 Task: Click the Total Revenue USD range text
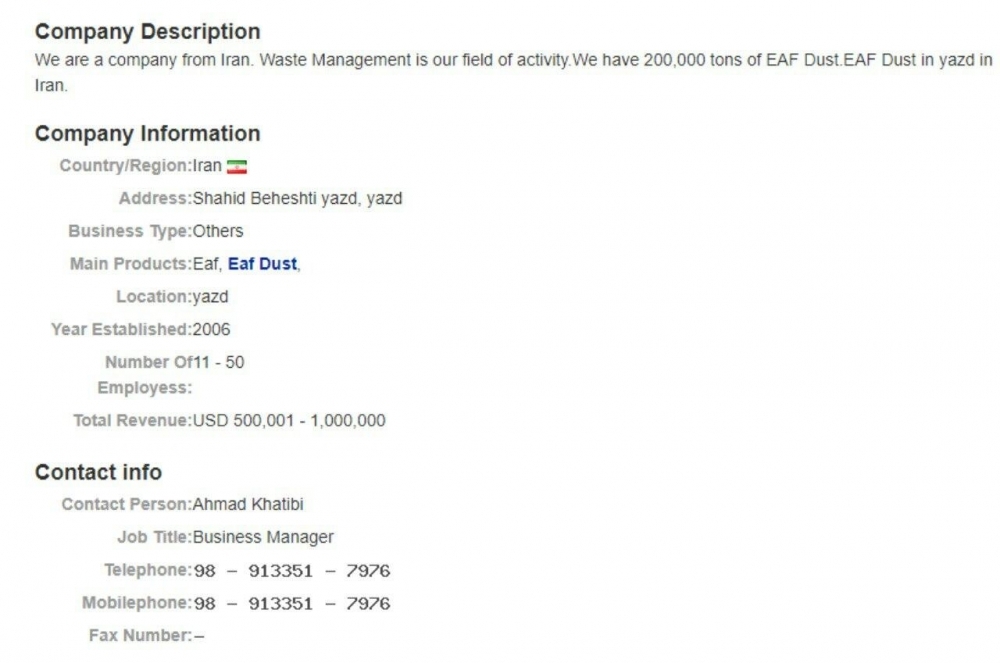[289, 421]
